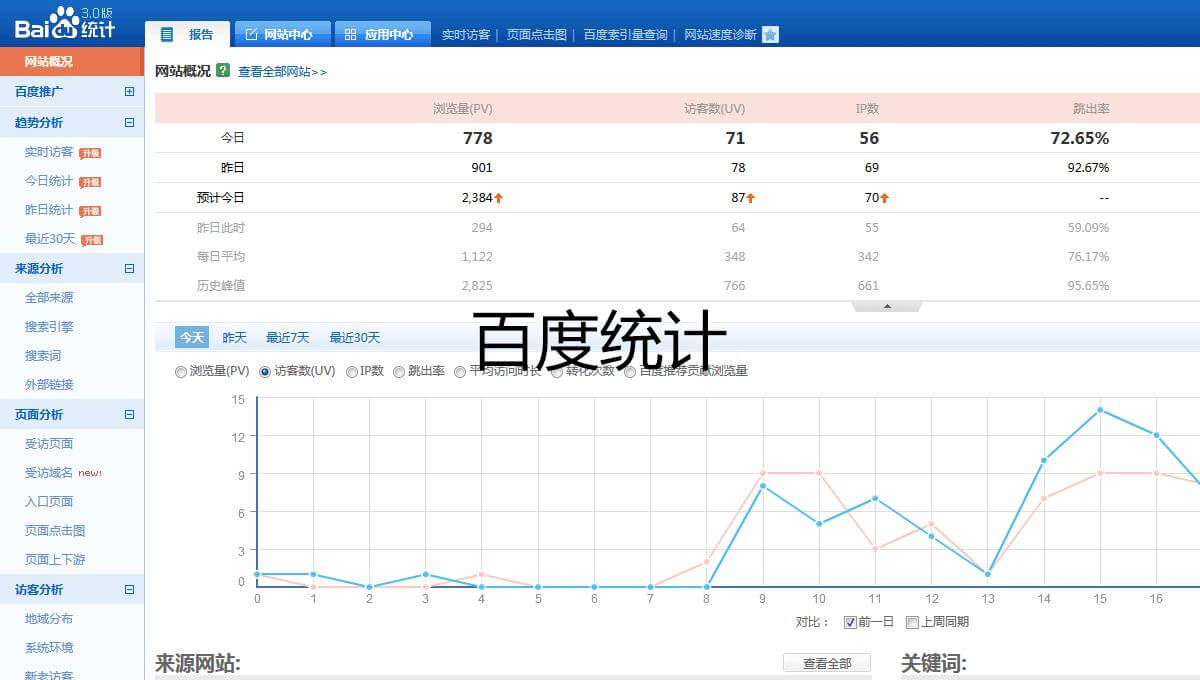Collapse the 页面分析 sidebar section
Screen dimensions: 1200x680
tap(129, 414)
